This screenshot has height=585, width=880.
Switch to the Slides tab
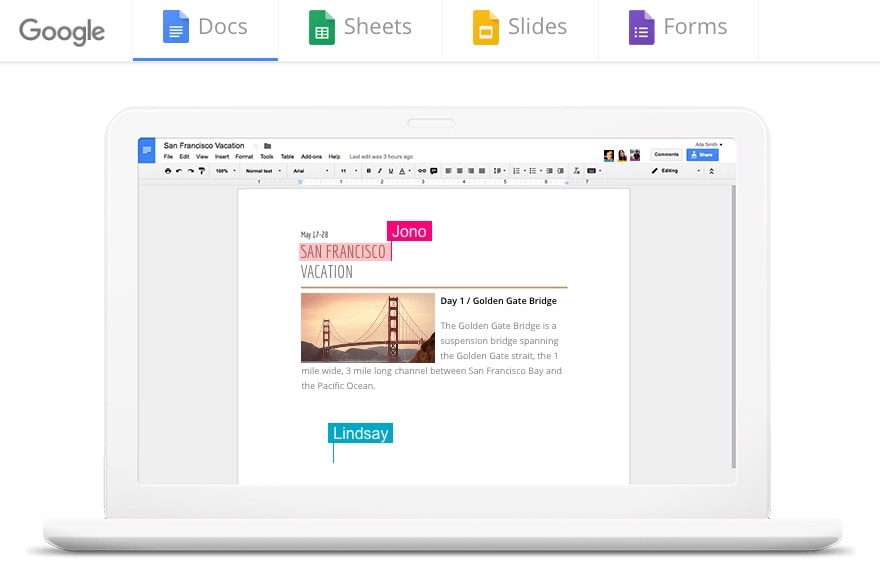pyautogui.click(x=520, y=30)
